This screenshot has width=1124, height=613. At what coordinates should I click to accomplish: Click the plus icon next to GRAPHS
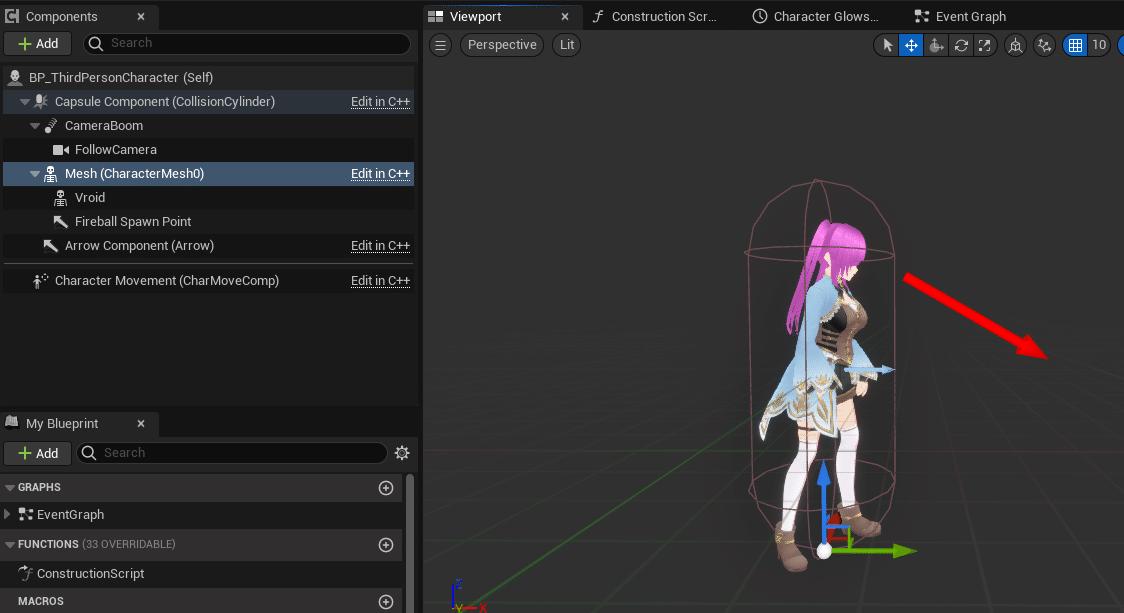386,488
